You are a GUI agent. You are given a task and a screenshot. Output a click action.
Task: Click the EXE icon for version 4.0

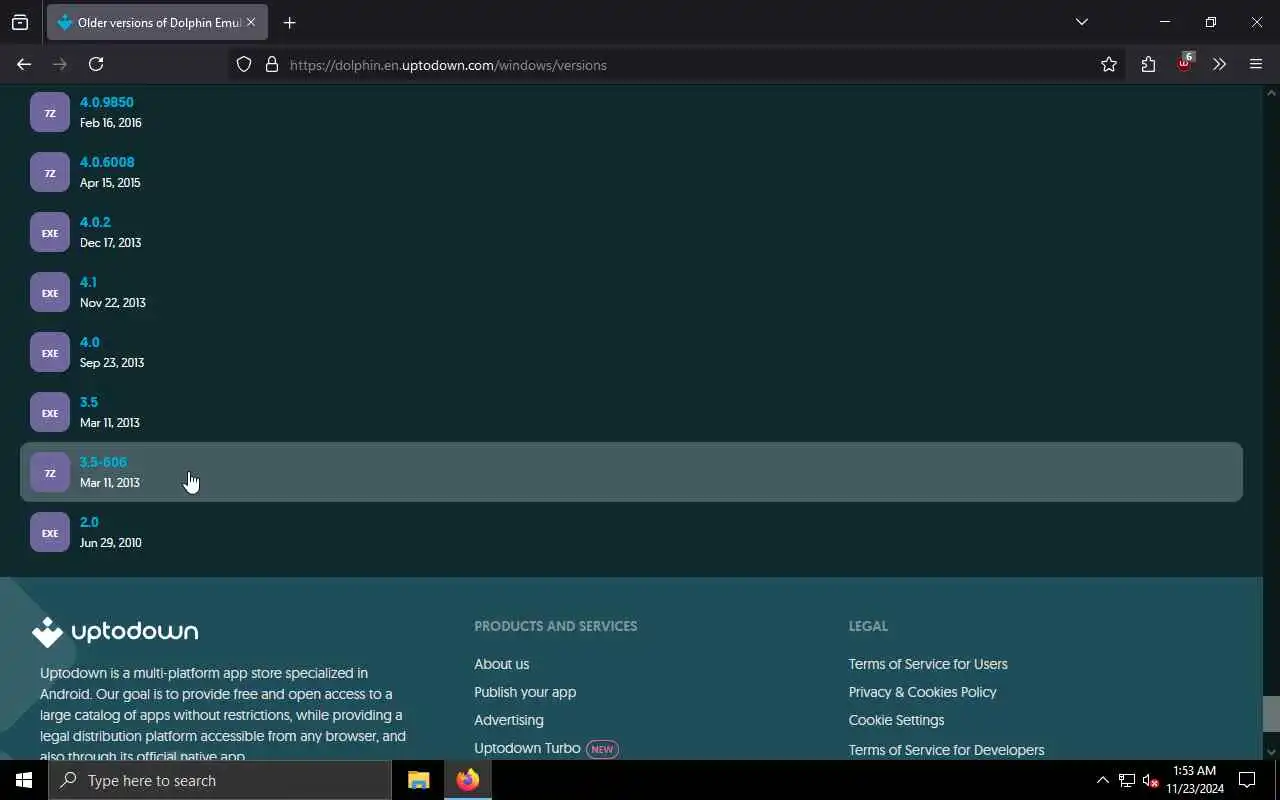coord(50,353)
